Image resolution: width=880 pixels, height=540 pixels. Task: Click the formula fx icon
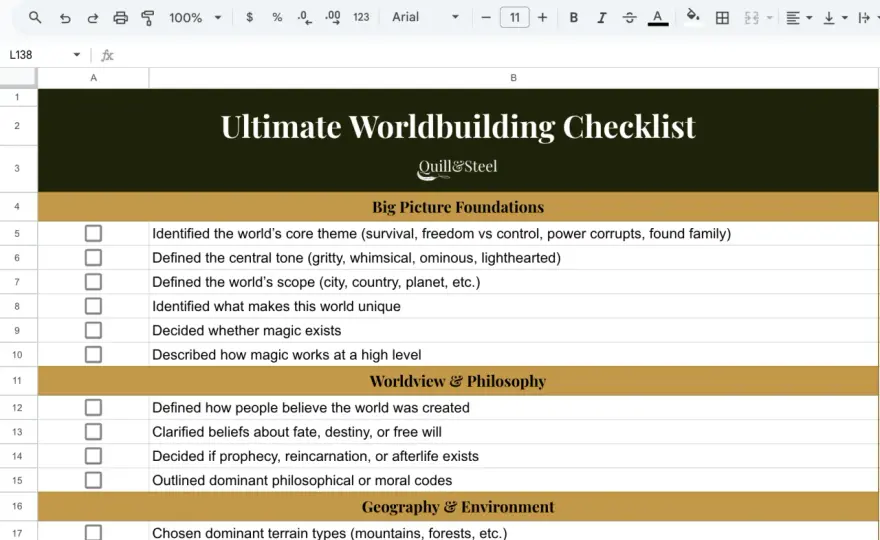click(x=107, y=55)
